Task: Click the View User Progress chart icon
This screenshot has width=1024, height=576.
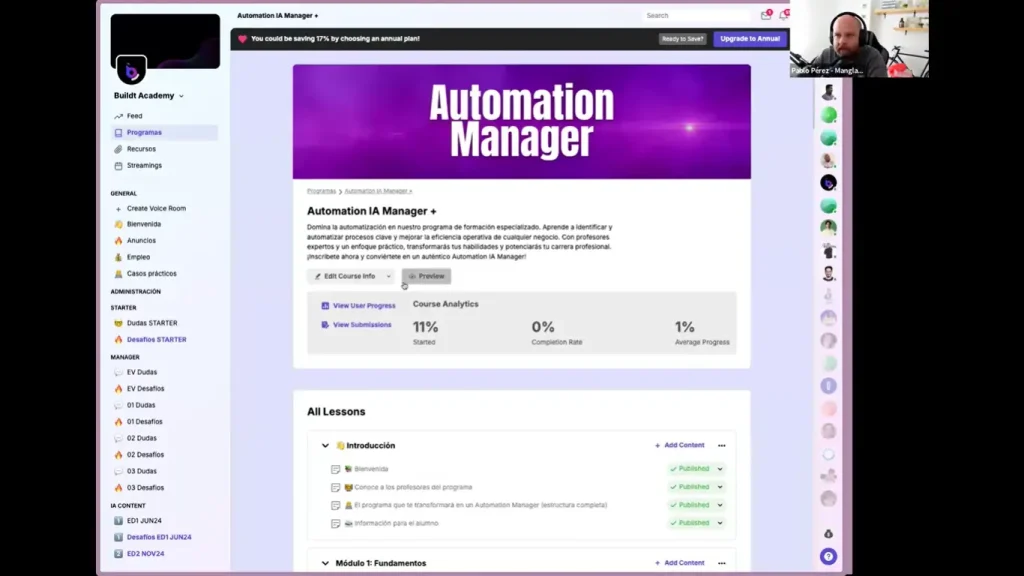Action: pyautogui.click(x=326, y=306)
